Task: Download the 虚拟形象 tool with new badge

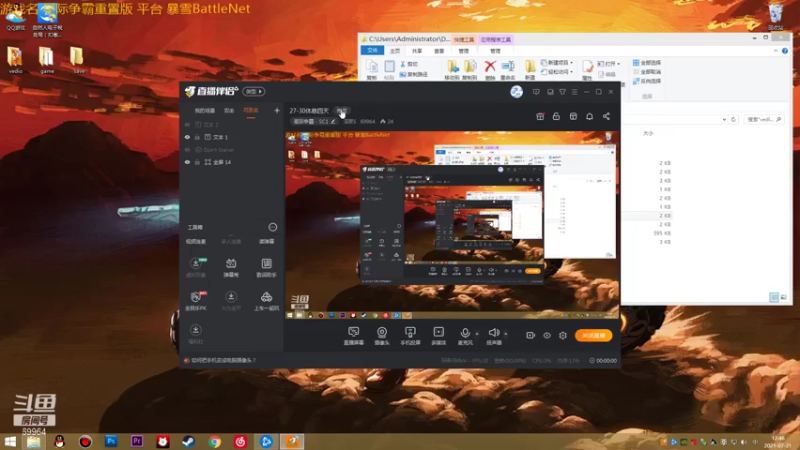Action: (x=196, y=267)
